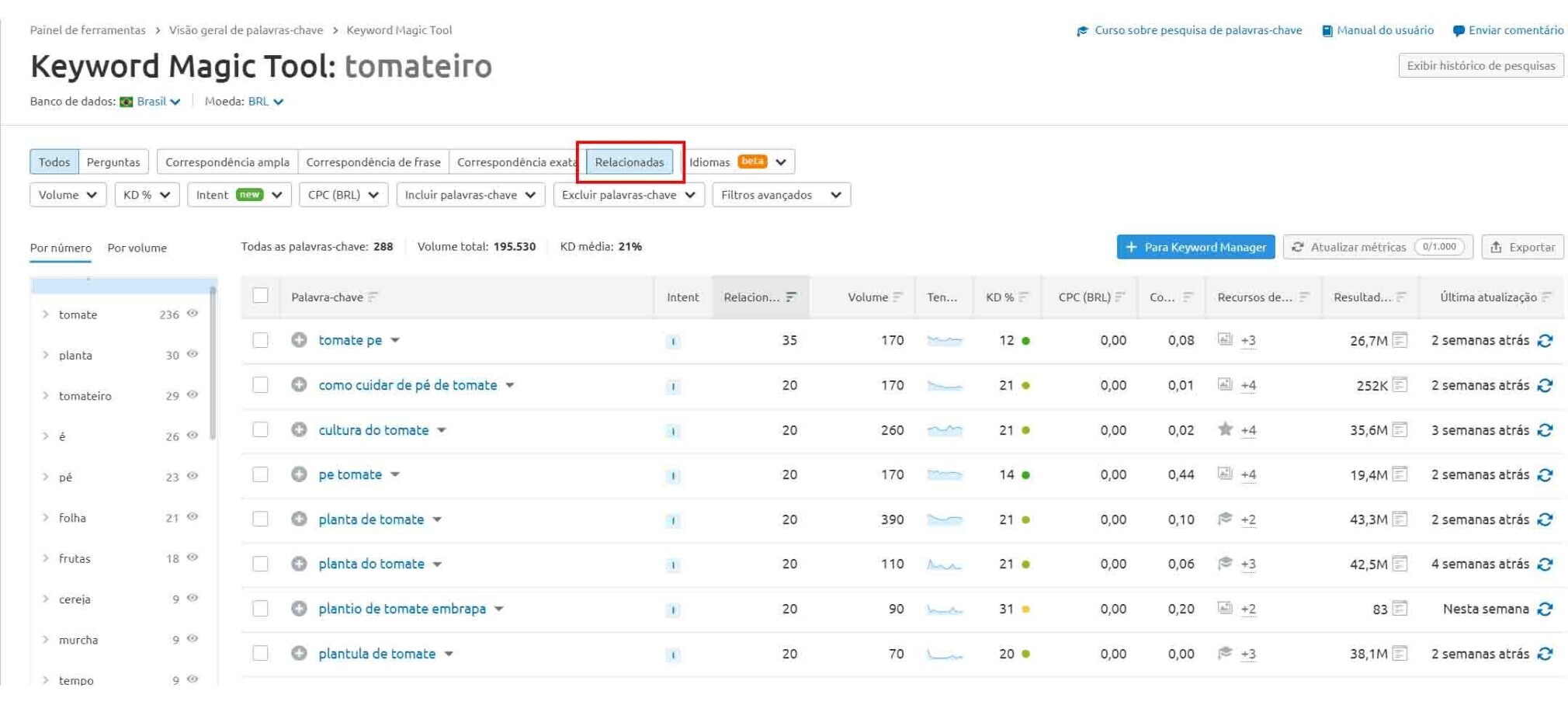
Task: Select all keywords with header checkbox
Action: pos(261,296)
